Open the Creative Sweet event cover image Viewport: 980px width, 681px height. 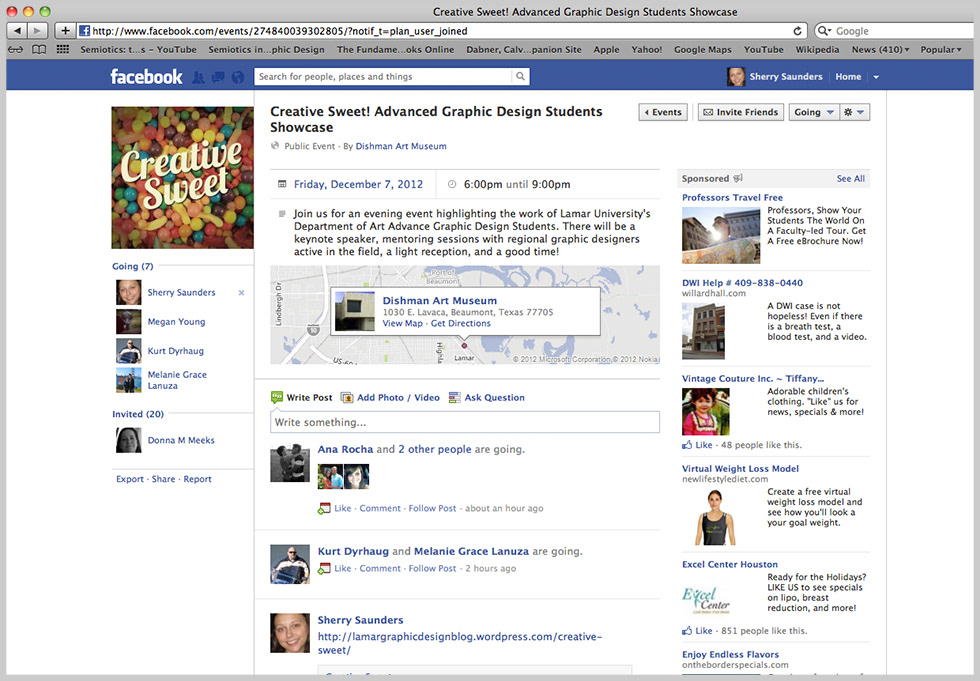point(182,177)
